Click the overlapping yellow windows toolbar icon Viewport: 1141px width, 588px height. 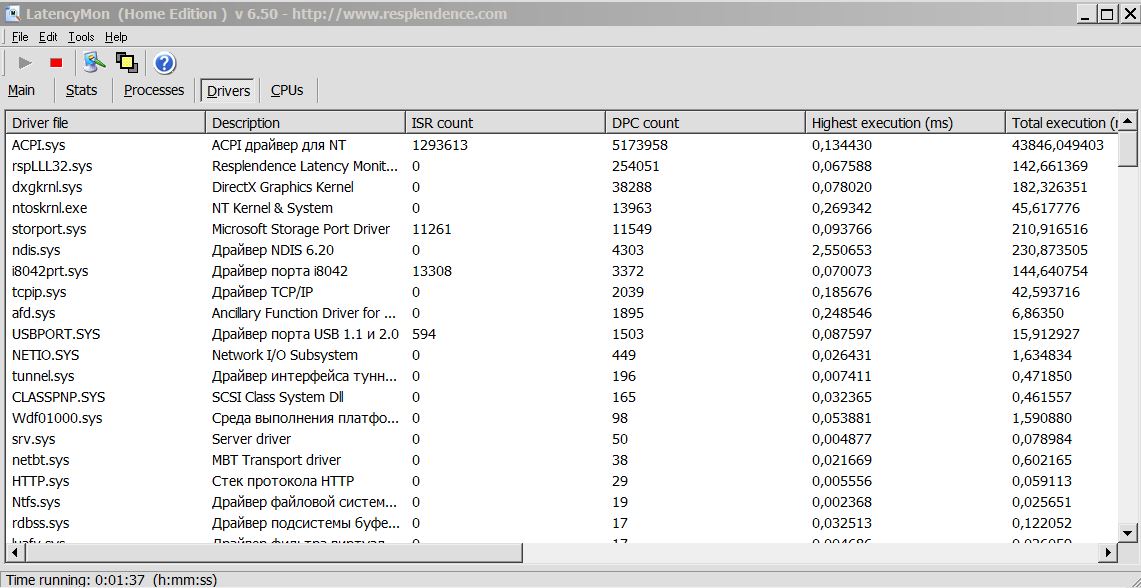point(126,63)
